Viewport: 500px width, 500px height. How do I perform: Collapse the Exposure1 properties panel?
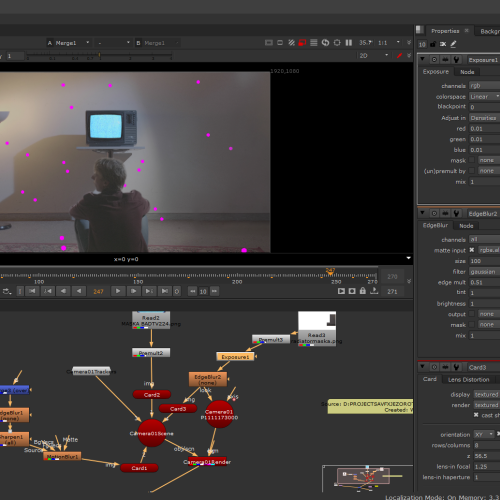pos(422,59)
